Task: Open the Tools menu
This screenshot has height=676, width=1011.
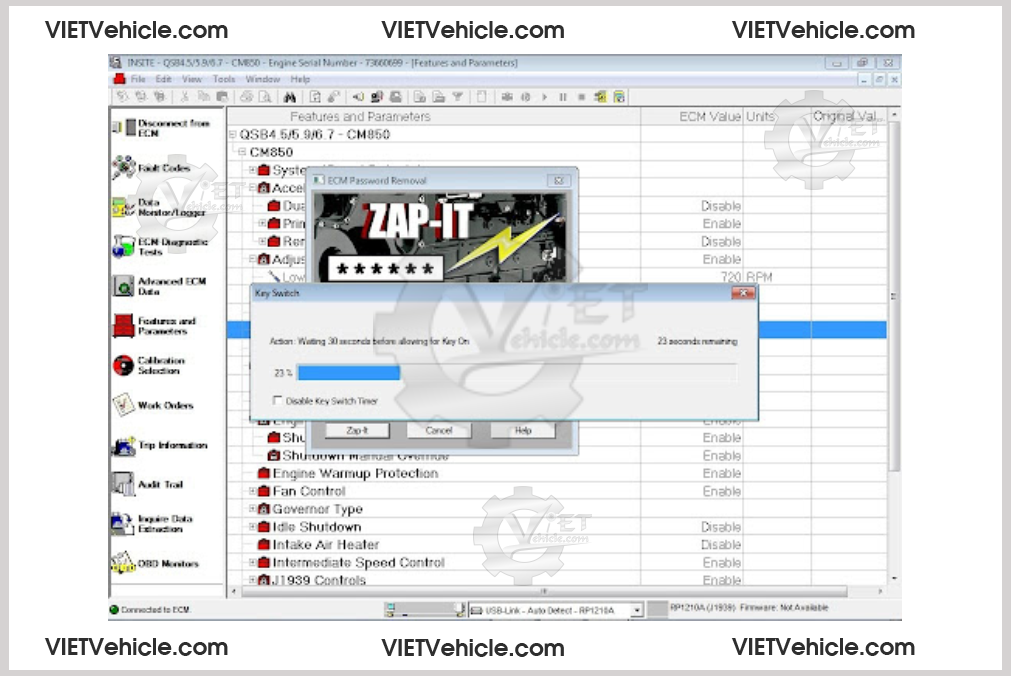Action: click(x=223, y=79)
